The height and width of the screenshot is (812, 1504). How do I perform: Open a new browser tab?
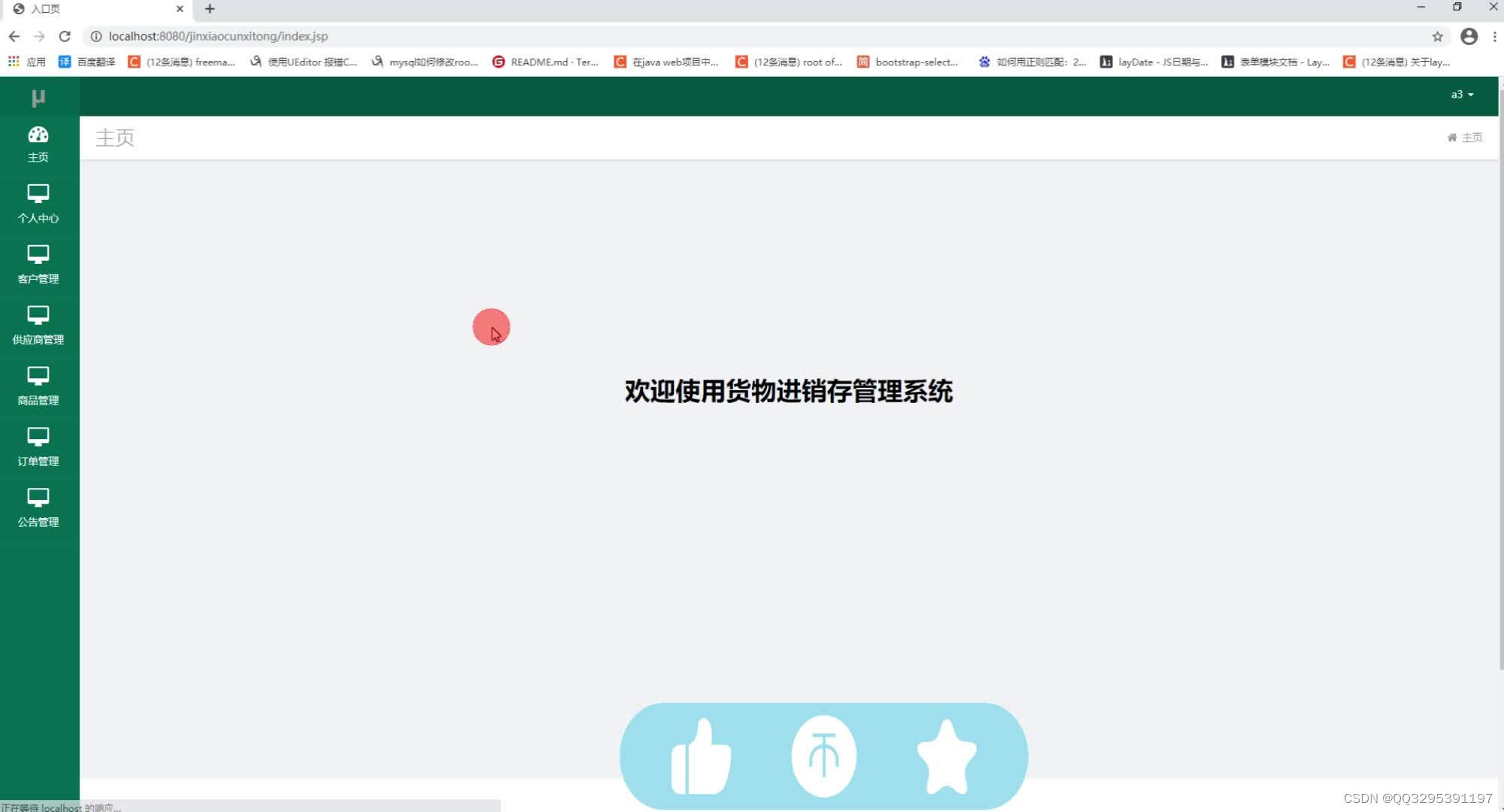point(210,9)
